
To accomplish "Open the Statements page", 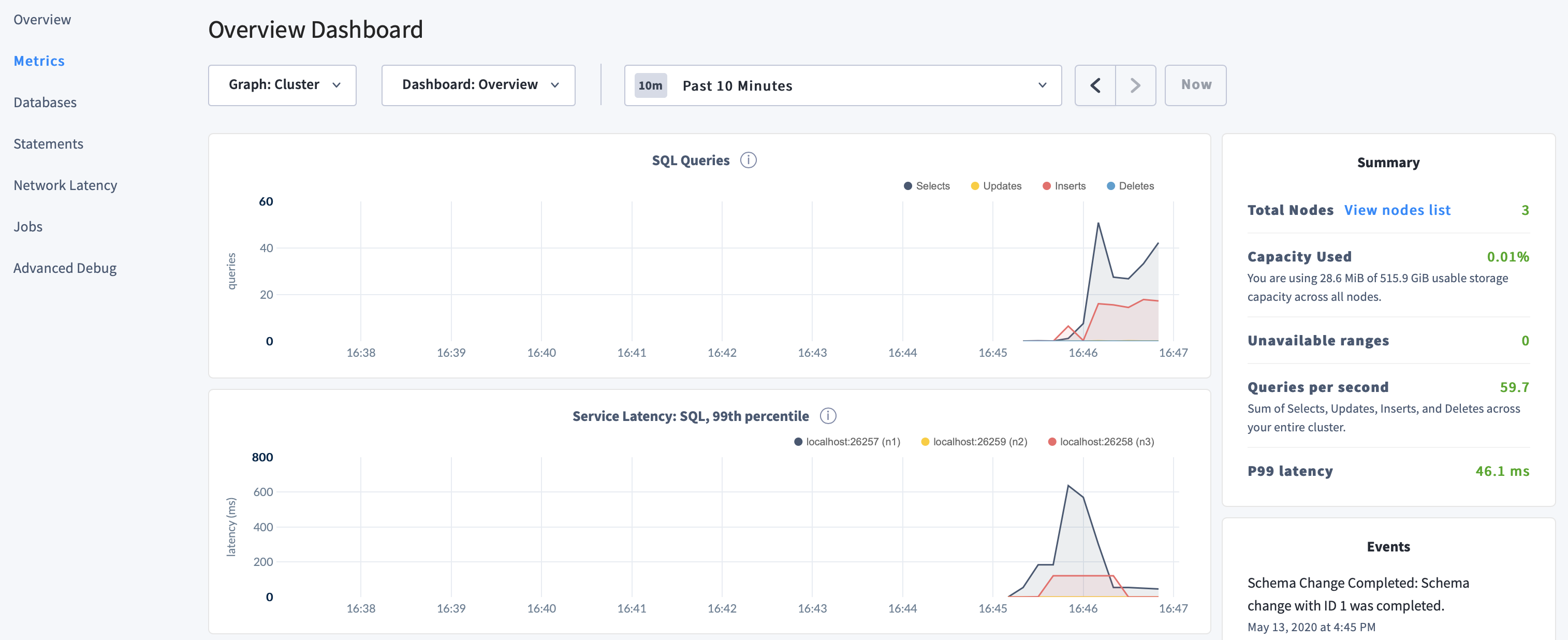I will tap(48, 143).
